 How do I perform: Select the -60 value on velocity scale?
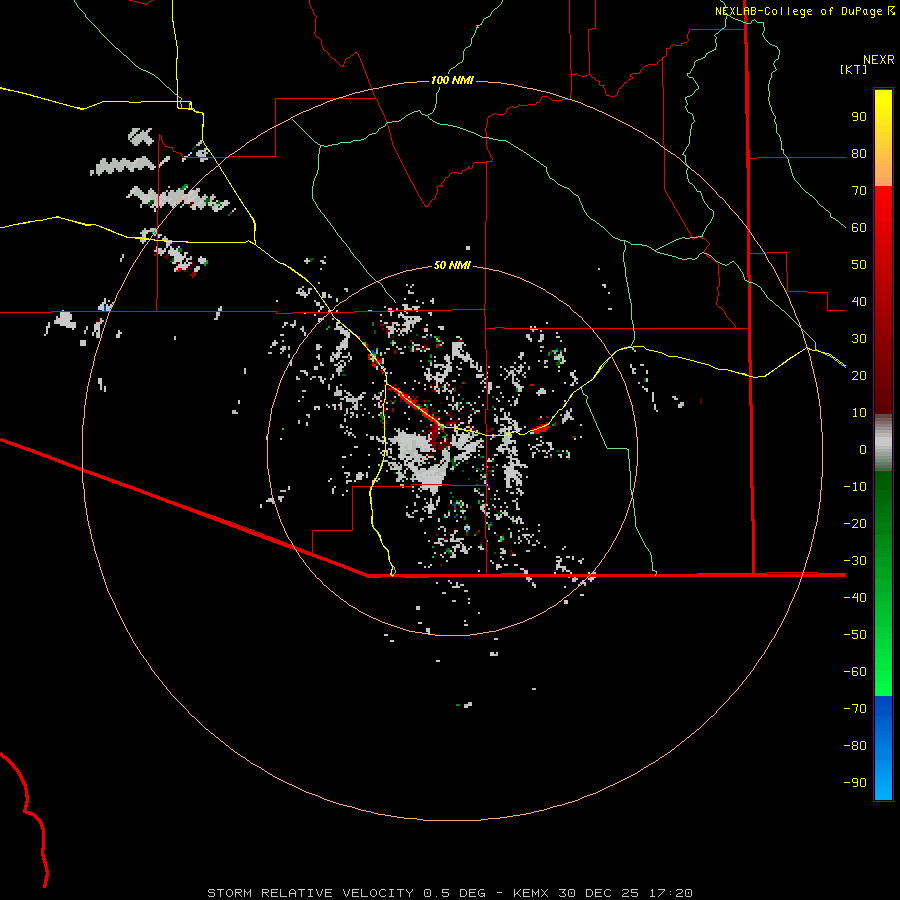pyautogui.click(x=855, y=672)
